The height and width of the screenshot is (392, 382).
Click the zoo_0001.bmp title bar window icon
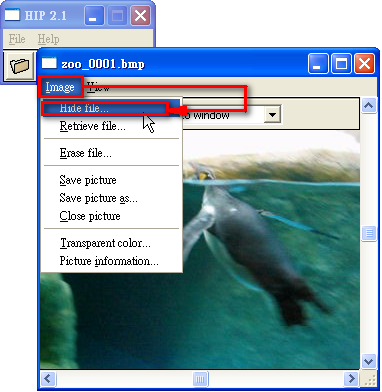(x=49, y=63)
